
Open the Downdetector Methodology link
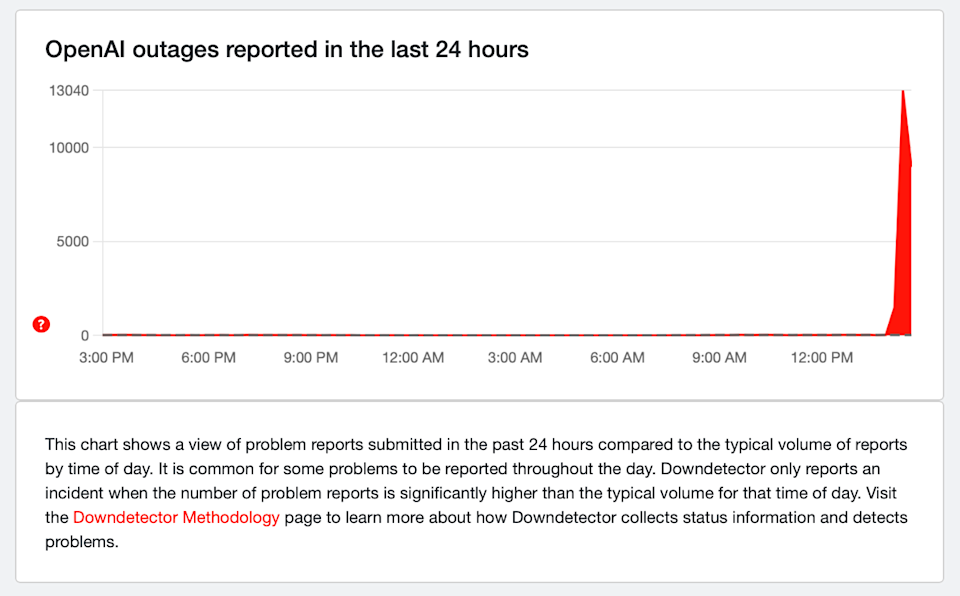click(x=176, y=517)
